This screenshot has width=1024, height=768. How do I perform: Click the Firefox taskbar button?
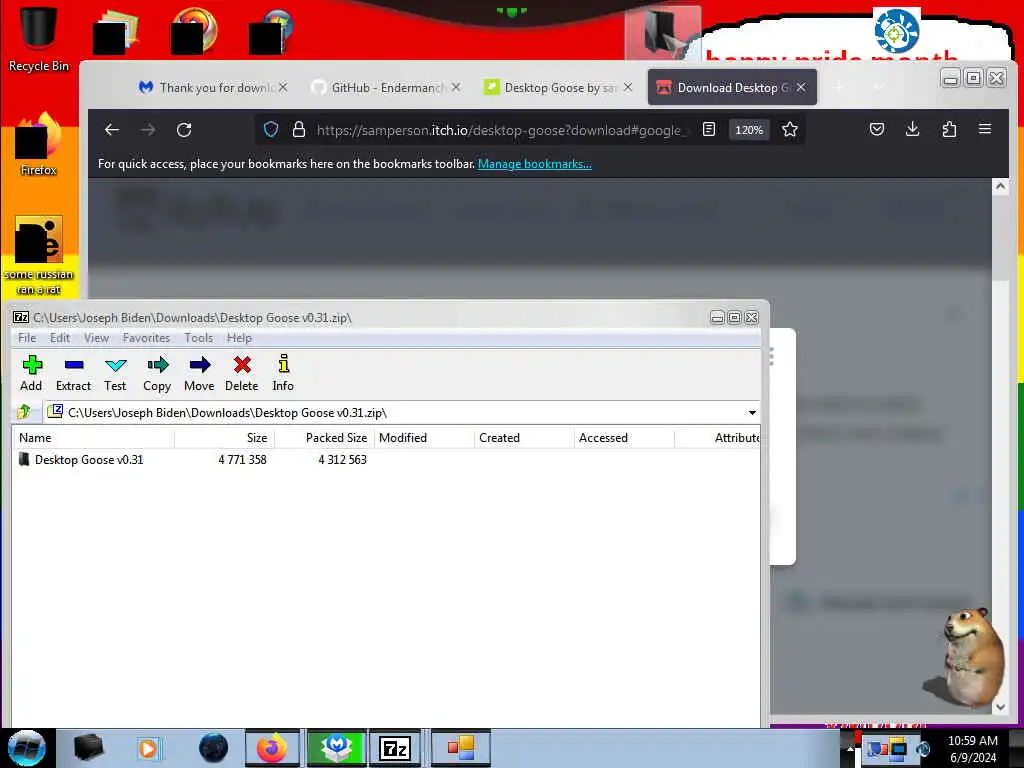pyautogui.click(x=272, y=748)
